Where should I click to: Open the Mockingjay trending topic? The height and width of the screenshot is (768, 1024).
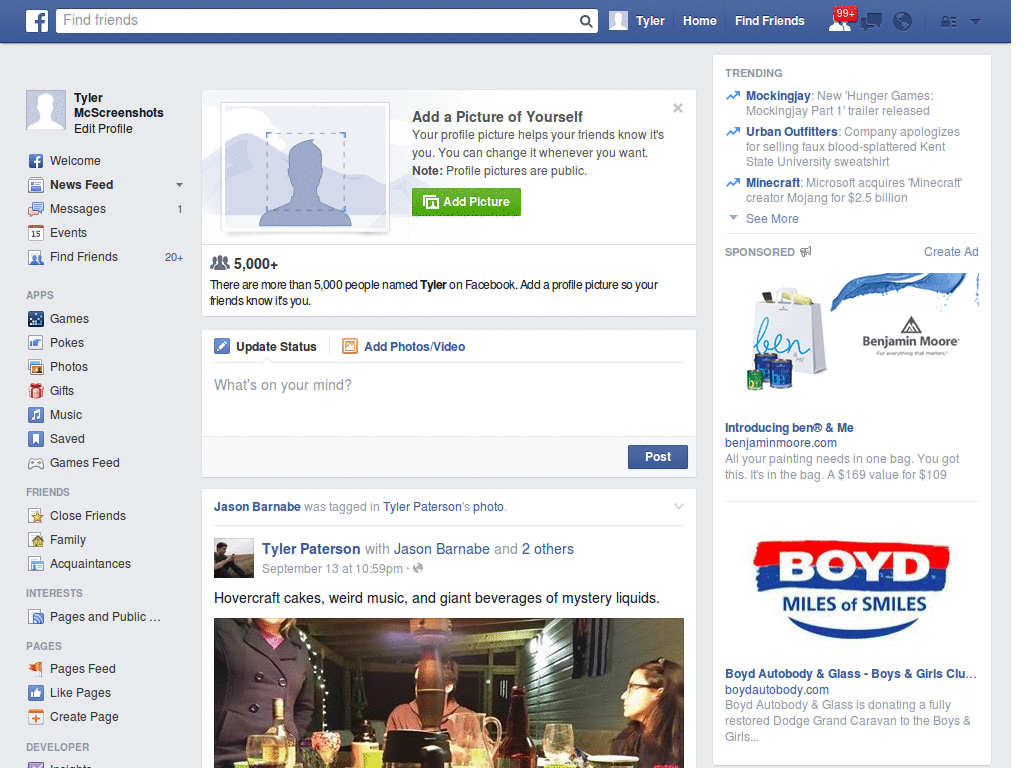778,96
